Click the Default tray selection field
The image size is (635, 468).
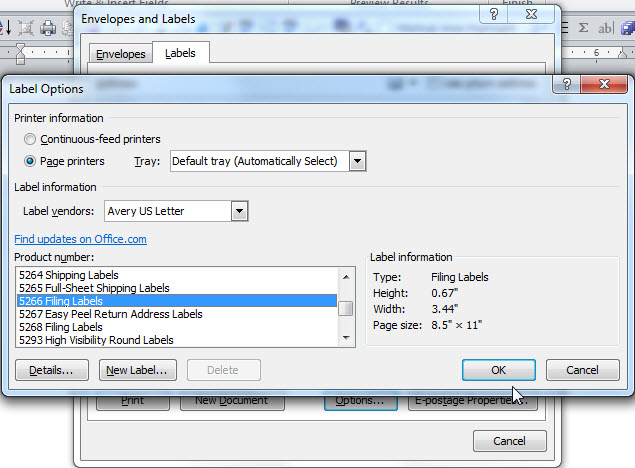point(260,161)
